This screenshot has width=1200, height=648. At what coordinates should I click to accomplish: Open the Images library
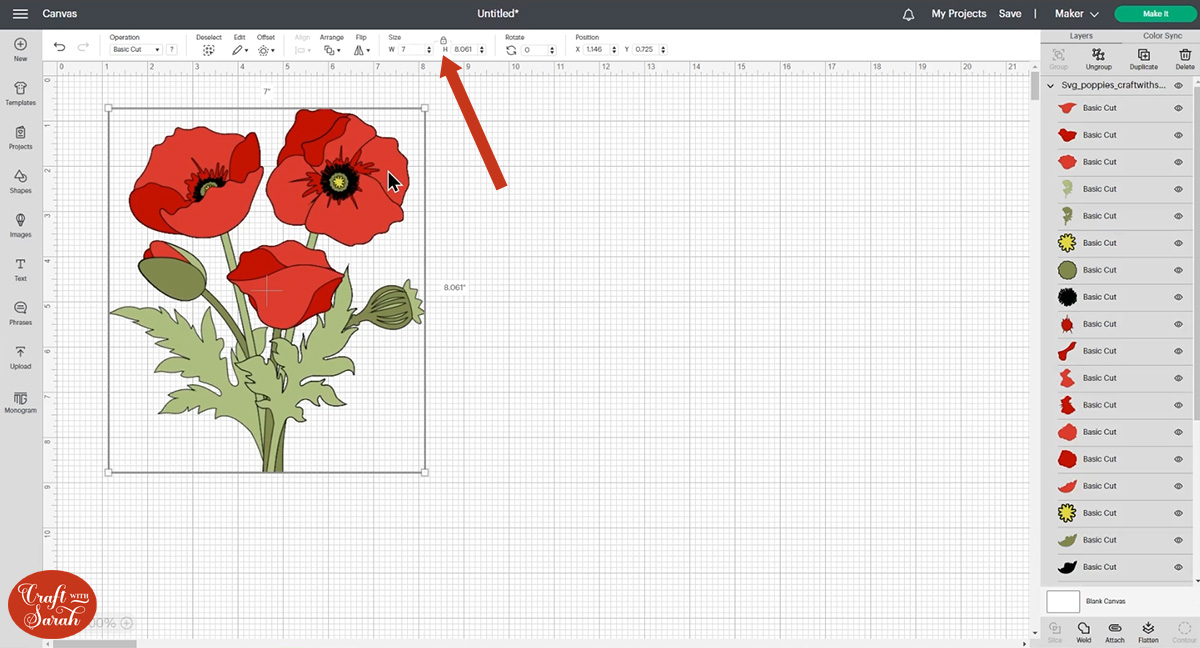(20, 224)
